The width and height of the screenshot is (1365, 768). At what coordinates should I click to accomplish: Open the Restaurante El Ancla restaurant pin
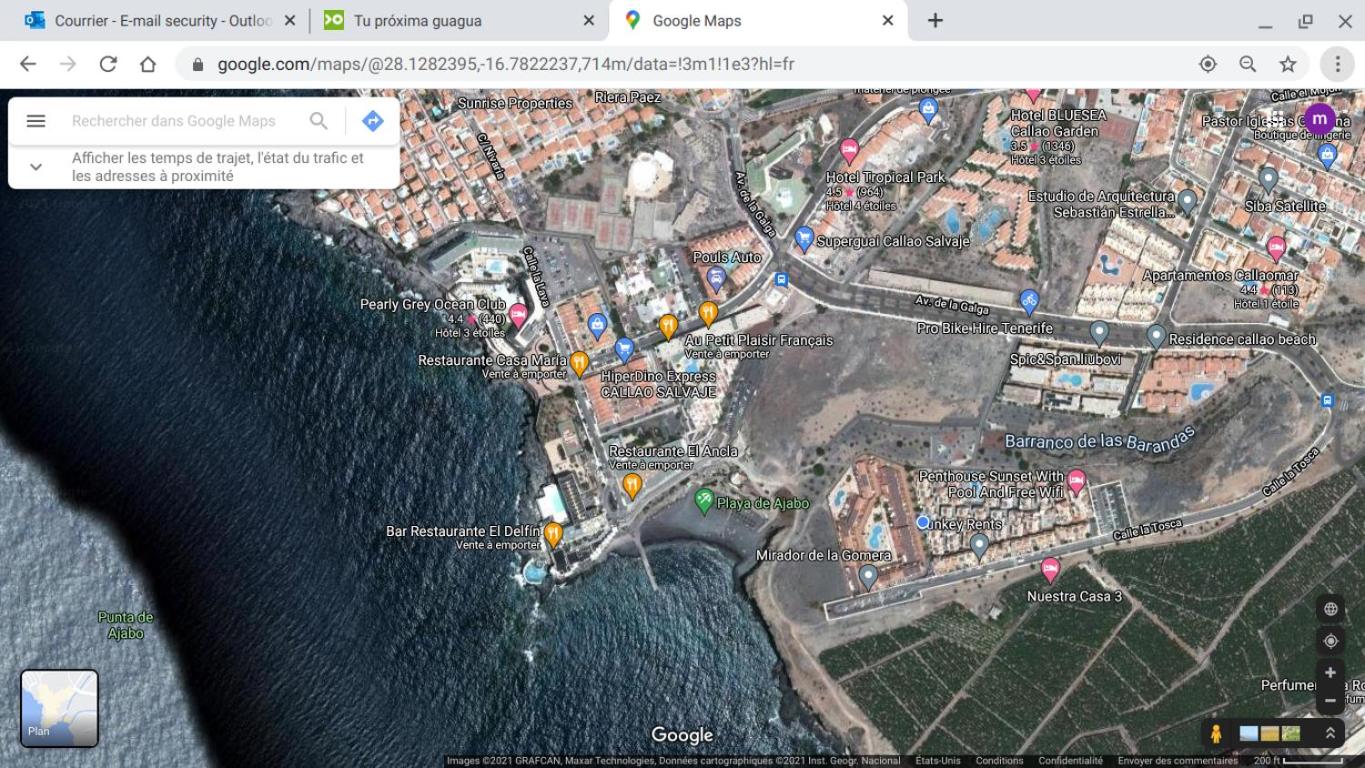(631, 486)
